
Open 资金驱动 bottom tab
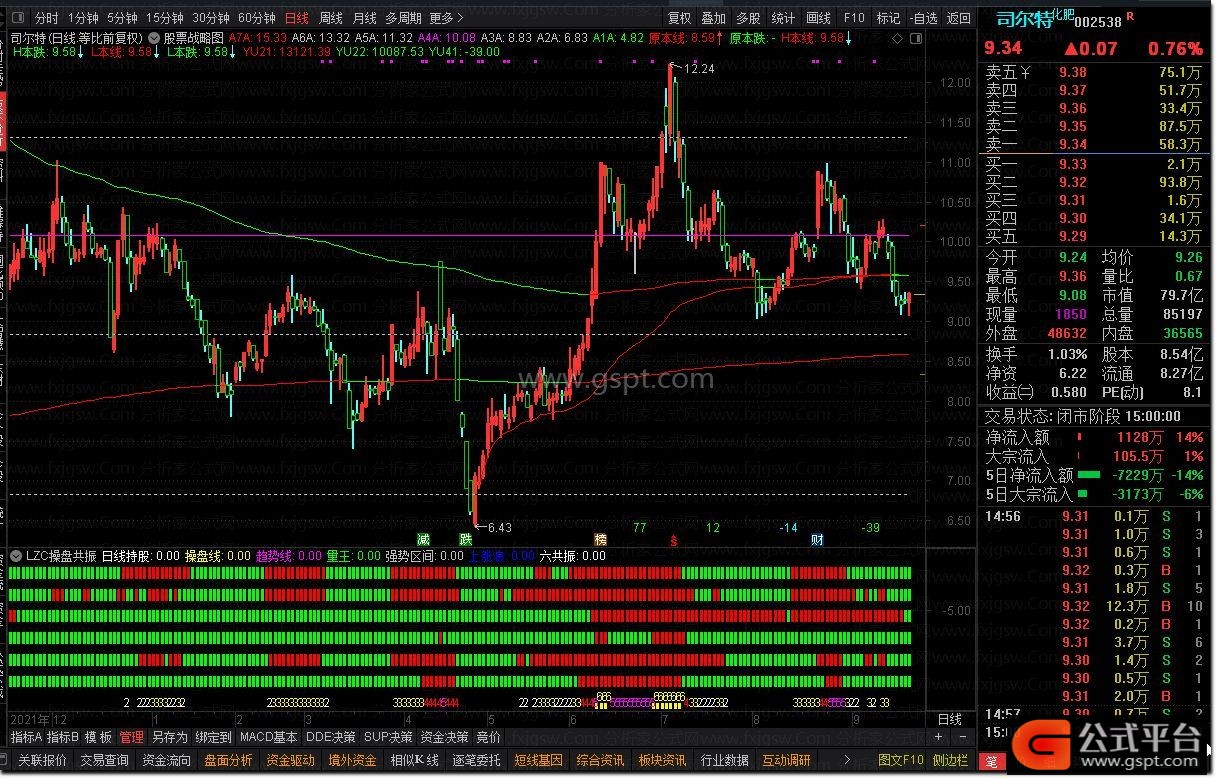tap(291, 760)
